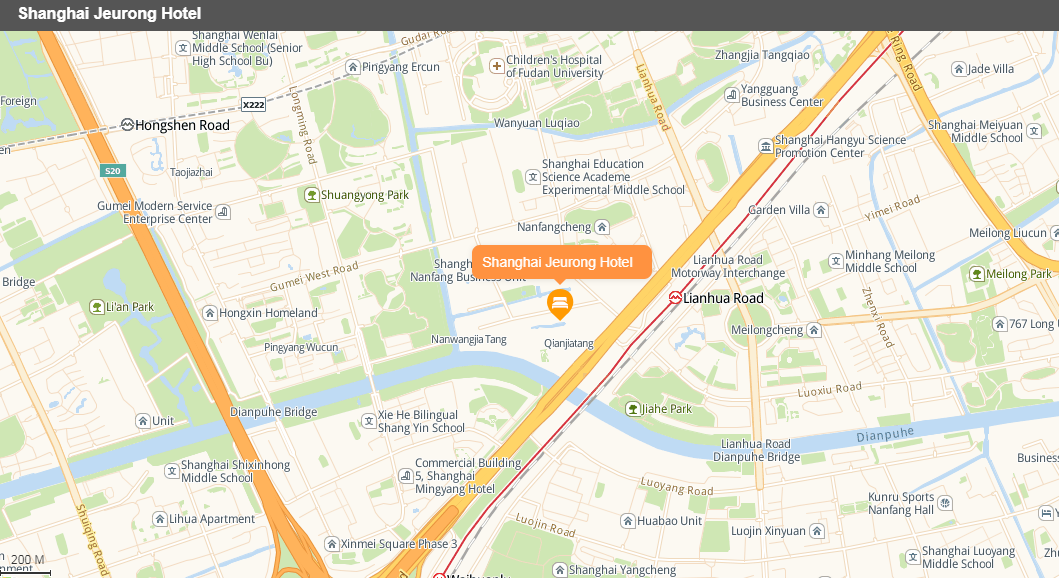Image resolution: width=1059 pixels, height=578 pixels.
Task: Click the Jiahe Park tree icon
Action: point(633,409)
